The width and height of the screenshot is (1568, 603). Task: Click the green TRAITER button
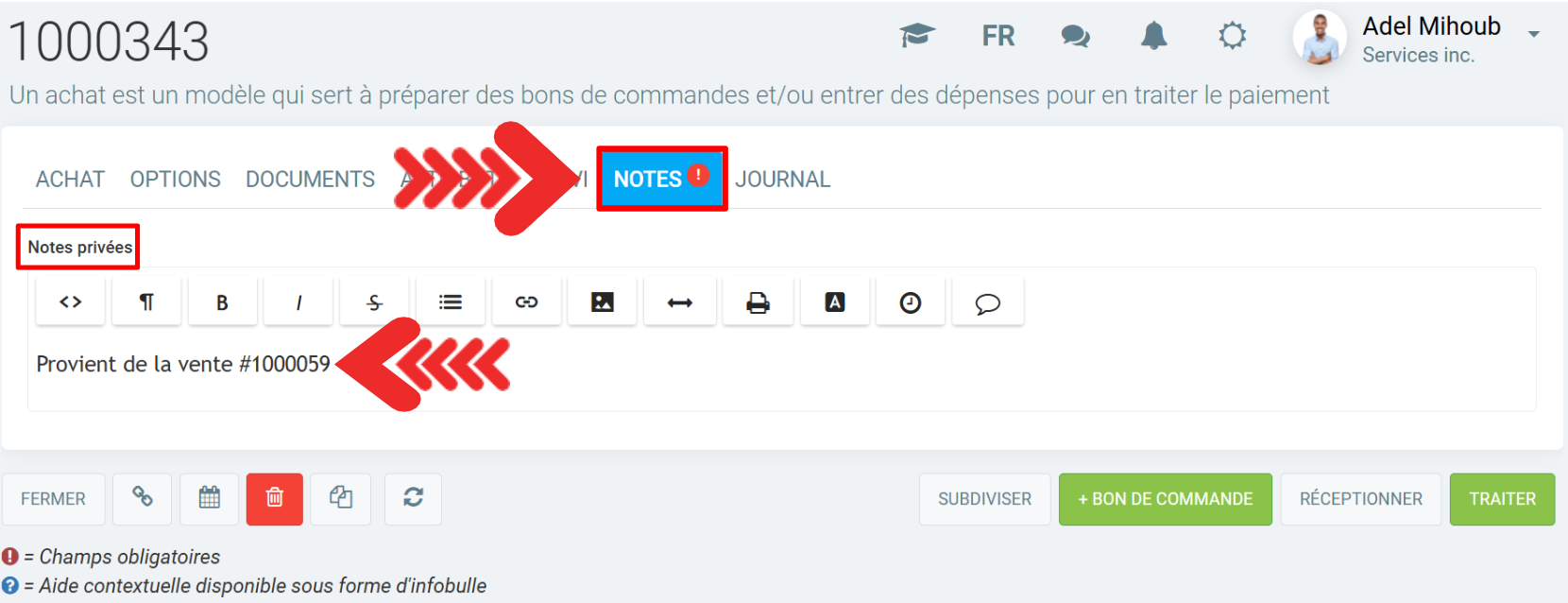tap(1502, 499)
